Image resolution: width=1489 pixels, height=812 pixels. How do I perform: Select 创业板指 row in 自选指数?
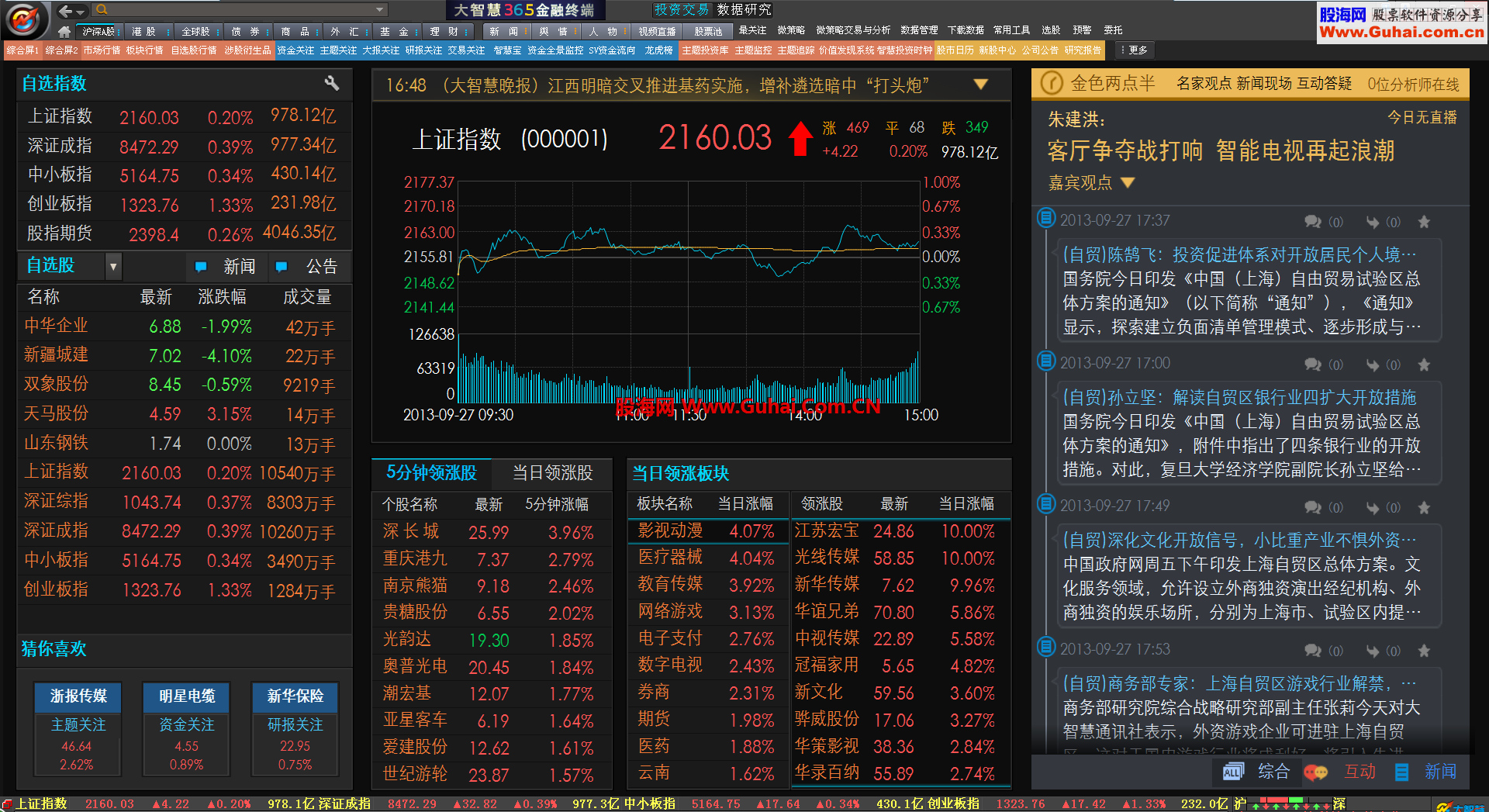(x=184, y=205)
